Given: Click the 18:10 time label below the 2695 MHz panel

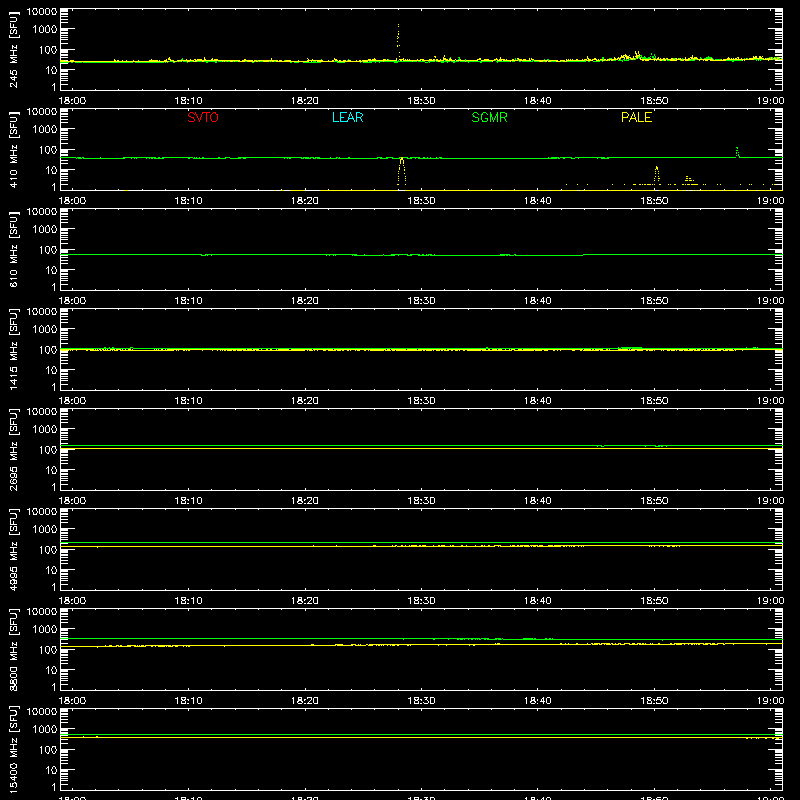Looking at the screenshot, I should point(188,501).
